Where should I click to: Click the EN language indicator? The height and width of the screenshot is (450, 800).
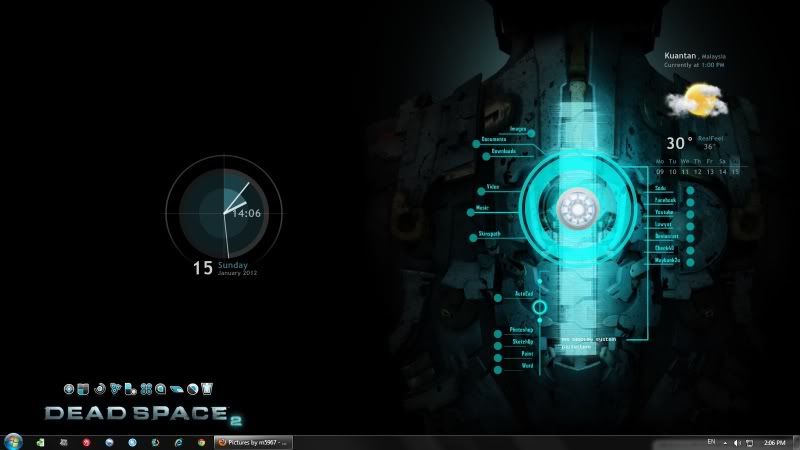(x=711, y=442)
